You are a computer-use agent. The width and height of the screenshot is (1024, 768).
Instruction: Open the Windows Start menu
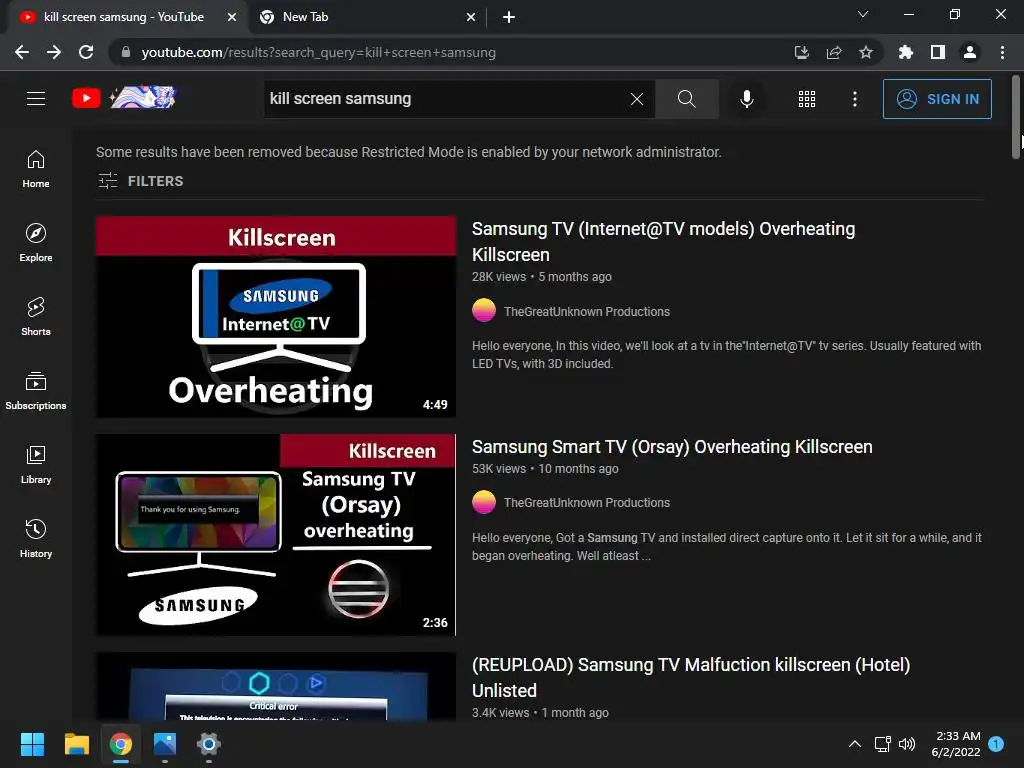(x=32, y=744)
